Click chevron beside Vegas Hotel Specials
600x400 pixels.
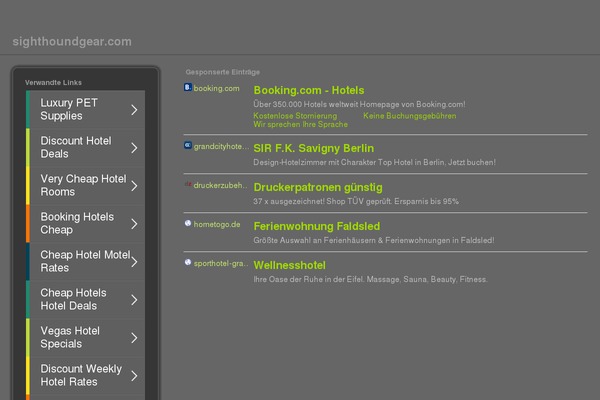[134, 338]
